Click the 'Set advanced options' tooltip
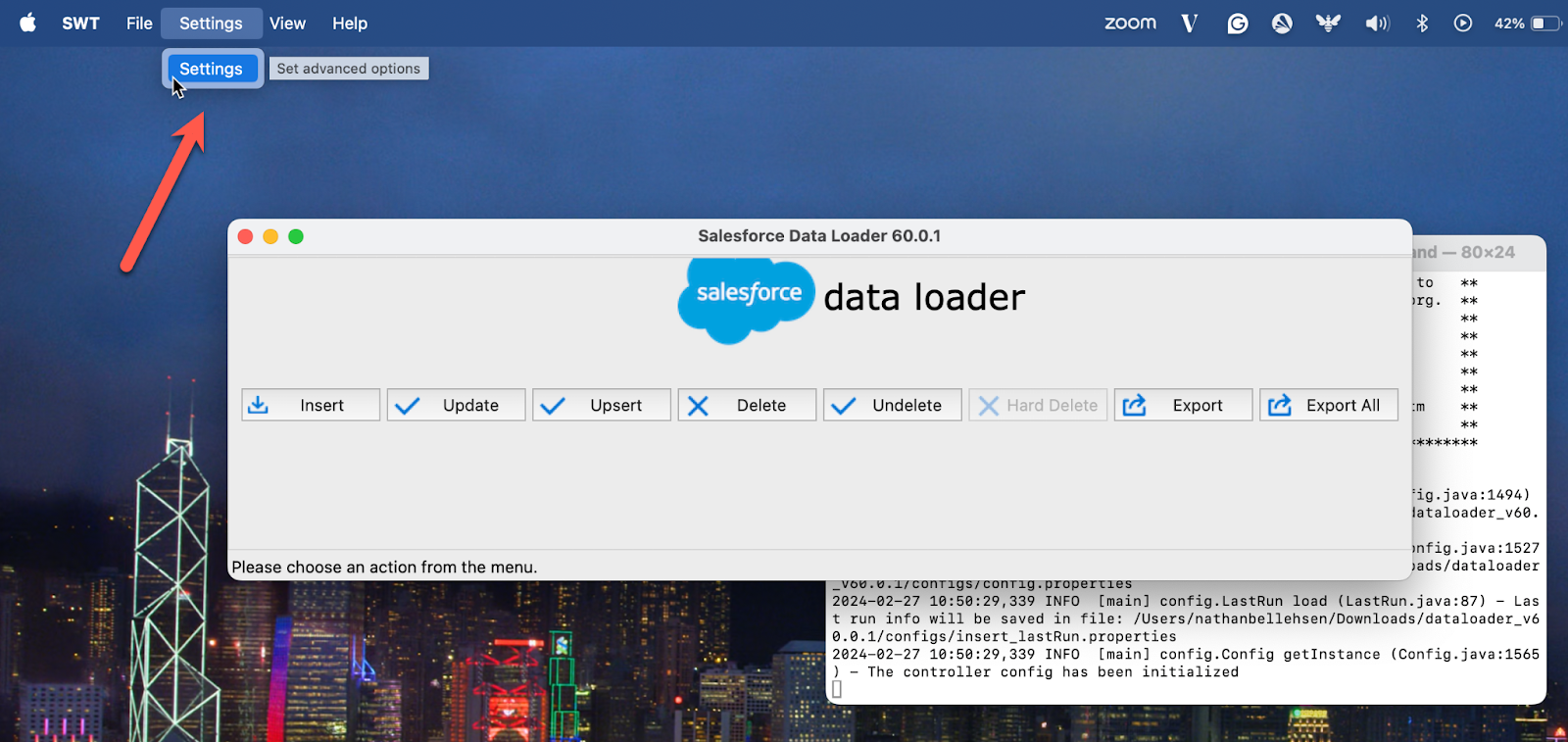Viewport: 1568px width, 742px height. [x=349, y=69]
